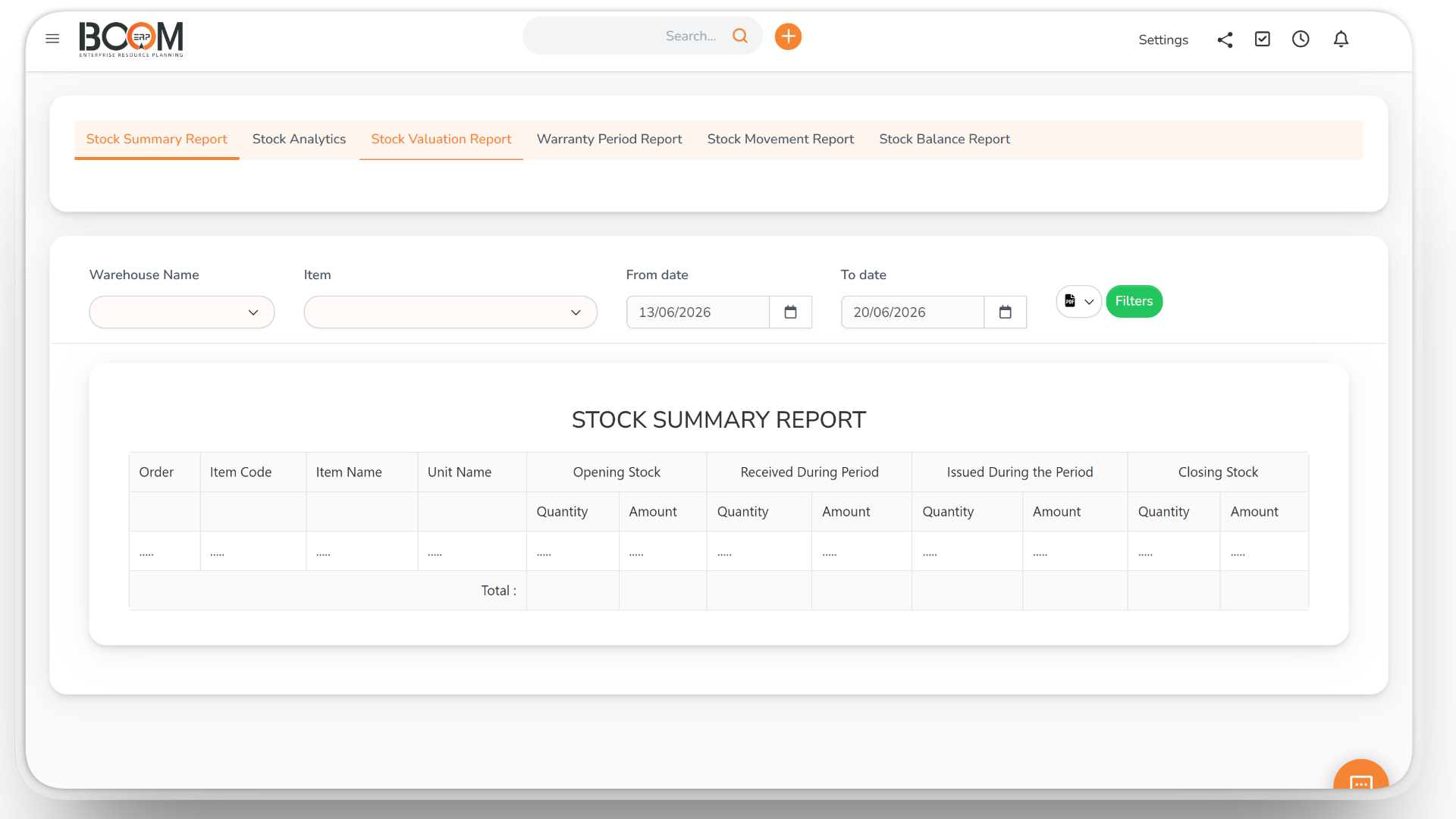Screen dimensions: 1456x819
Task: Click the Total : row label
Action: pos(498,591)
